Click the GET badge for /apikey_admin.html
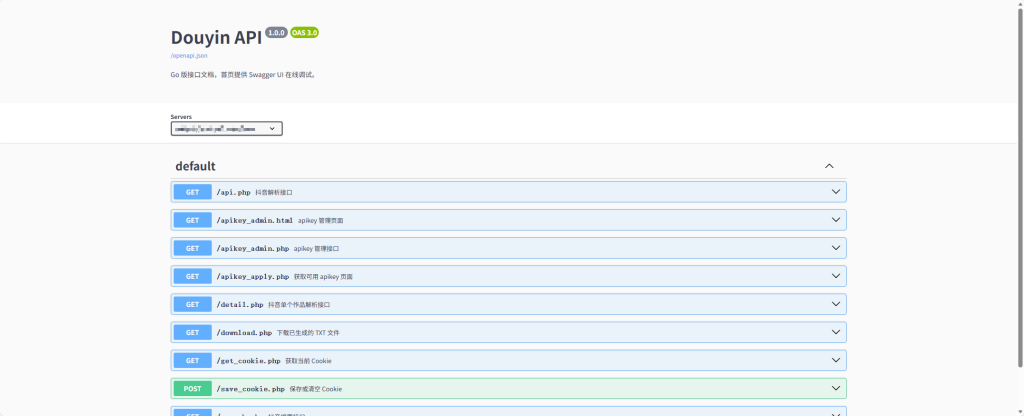Image resolution: width=1024 pixels, height=416 pixels. [193, 220]
